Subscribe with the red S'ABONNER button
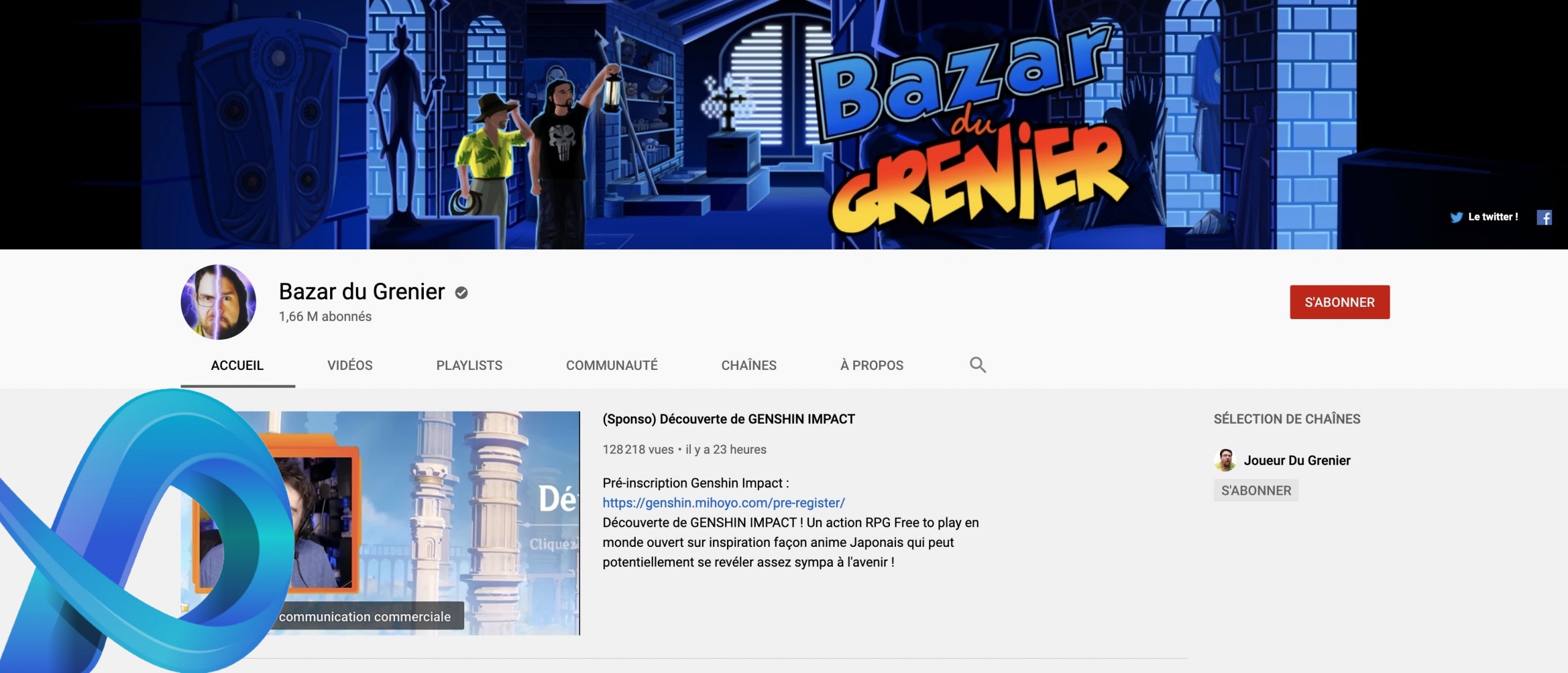This screenshot has height=673, width=1568. [1340, 302]
